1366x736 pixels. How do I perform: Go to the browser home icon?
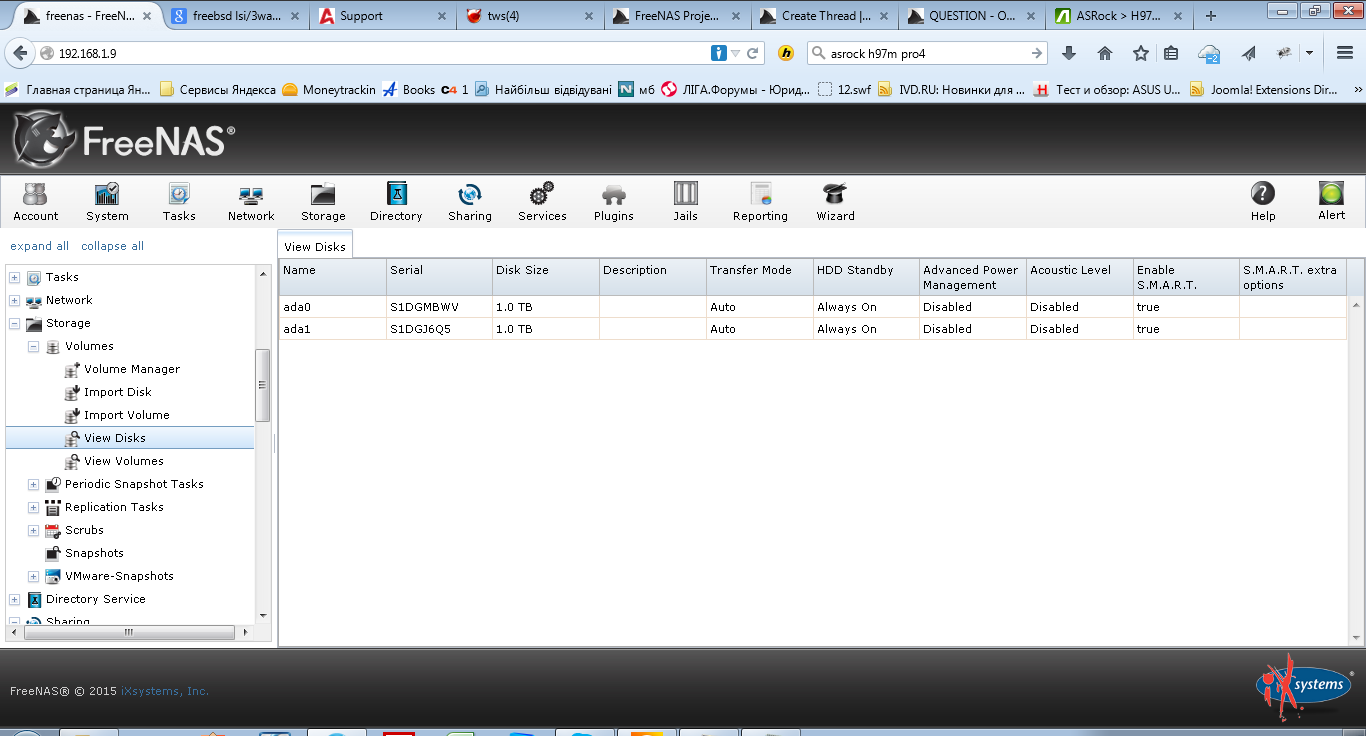1105,53
